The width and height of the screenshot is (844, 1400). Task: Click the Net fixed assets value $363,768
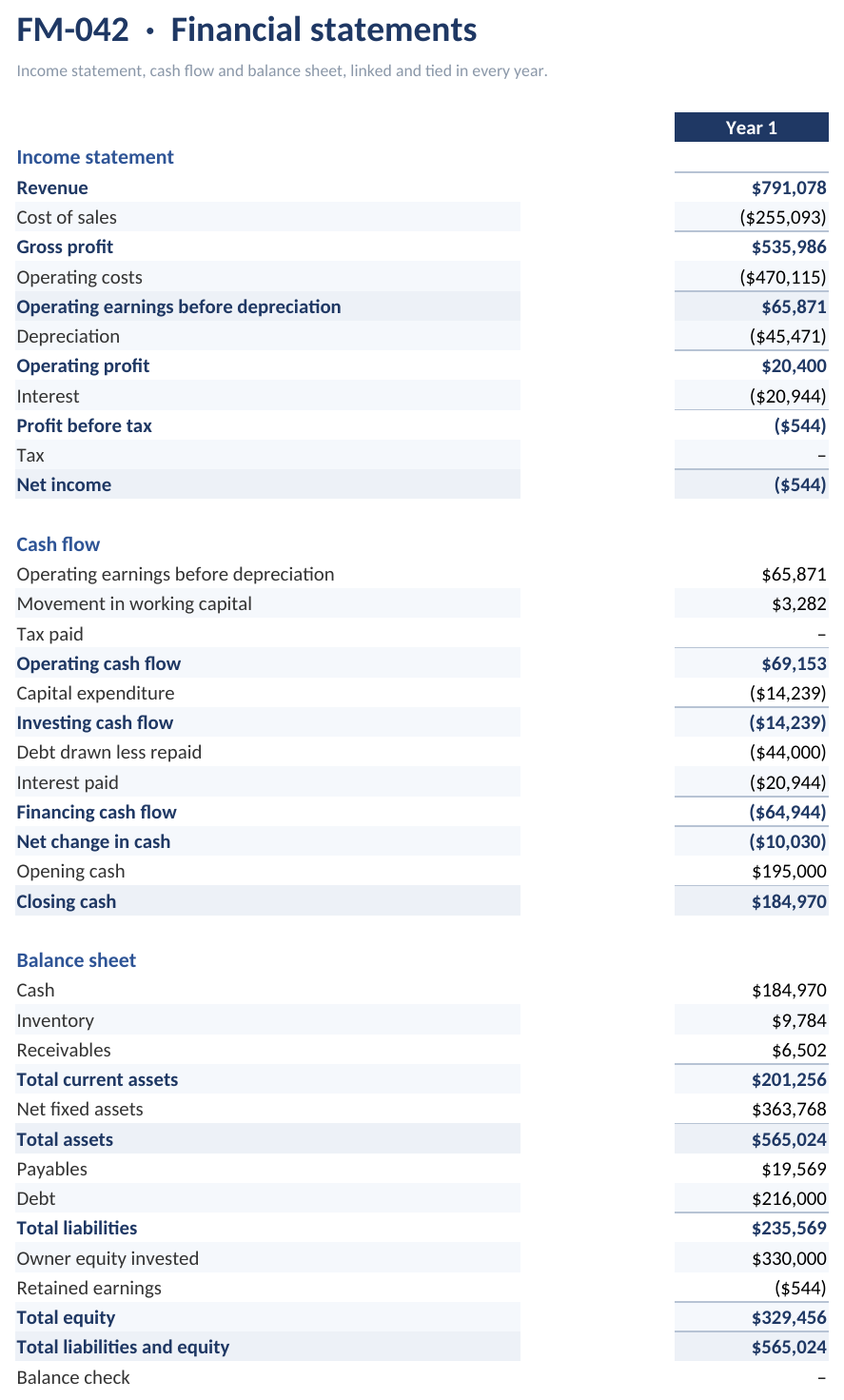[789, 1109]
